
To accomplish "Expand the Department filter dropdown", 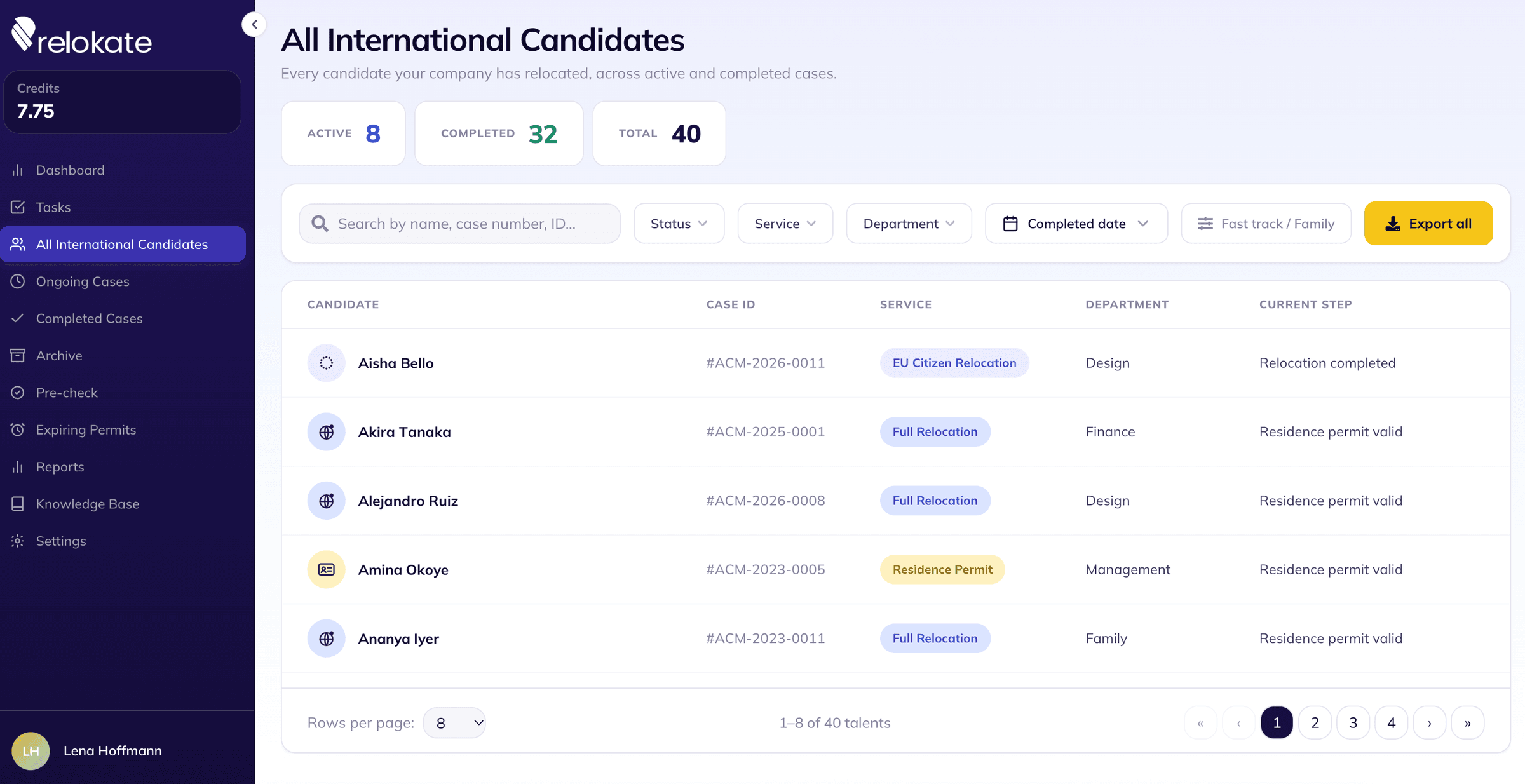I will (x=909, y=224).
